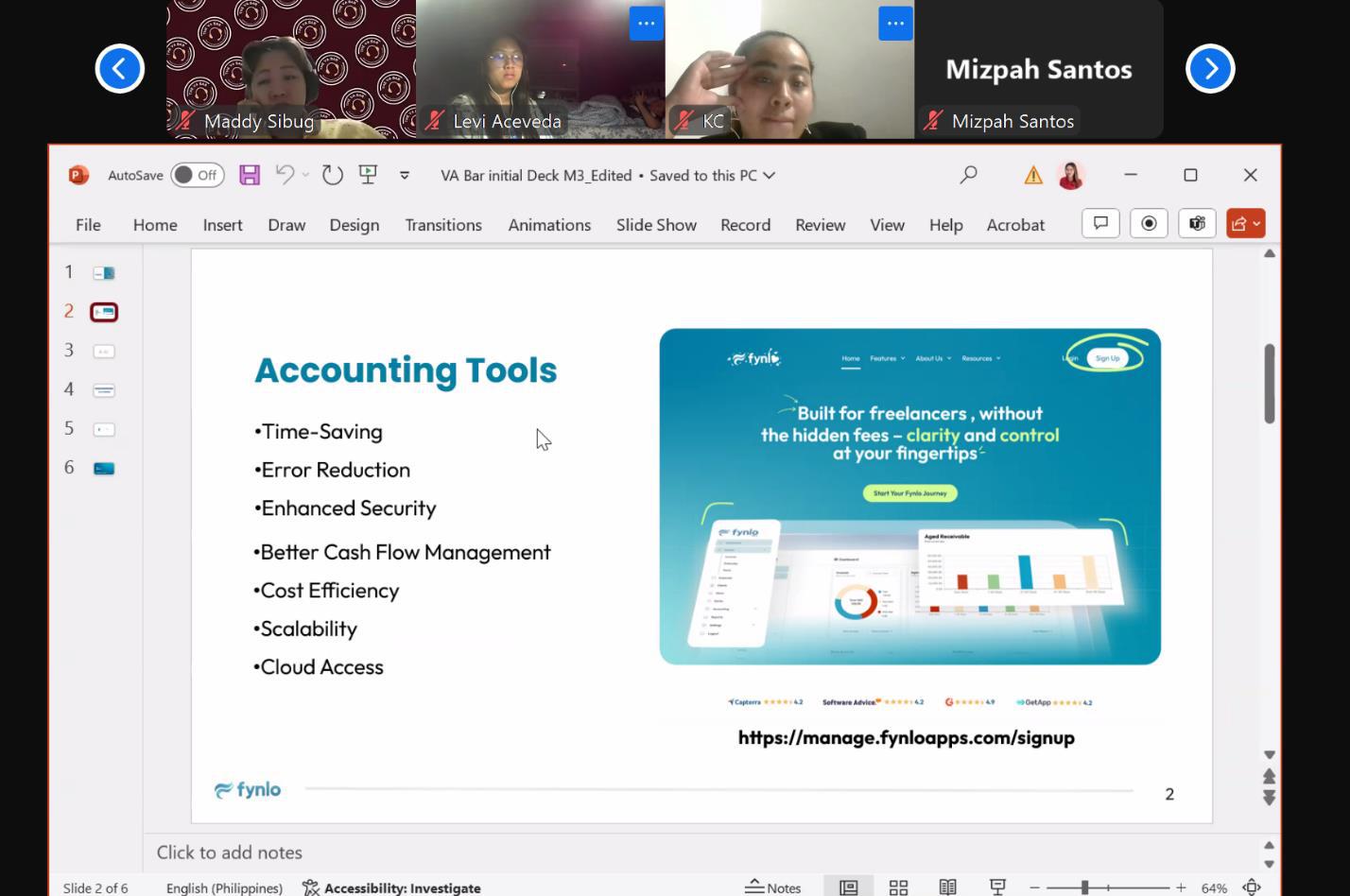Open the Acrobat tab
The width and height of the screenshot is (1350, 896).
[x=1015, y=225]
